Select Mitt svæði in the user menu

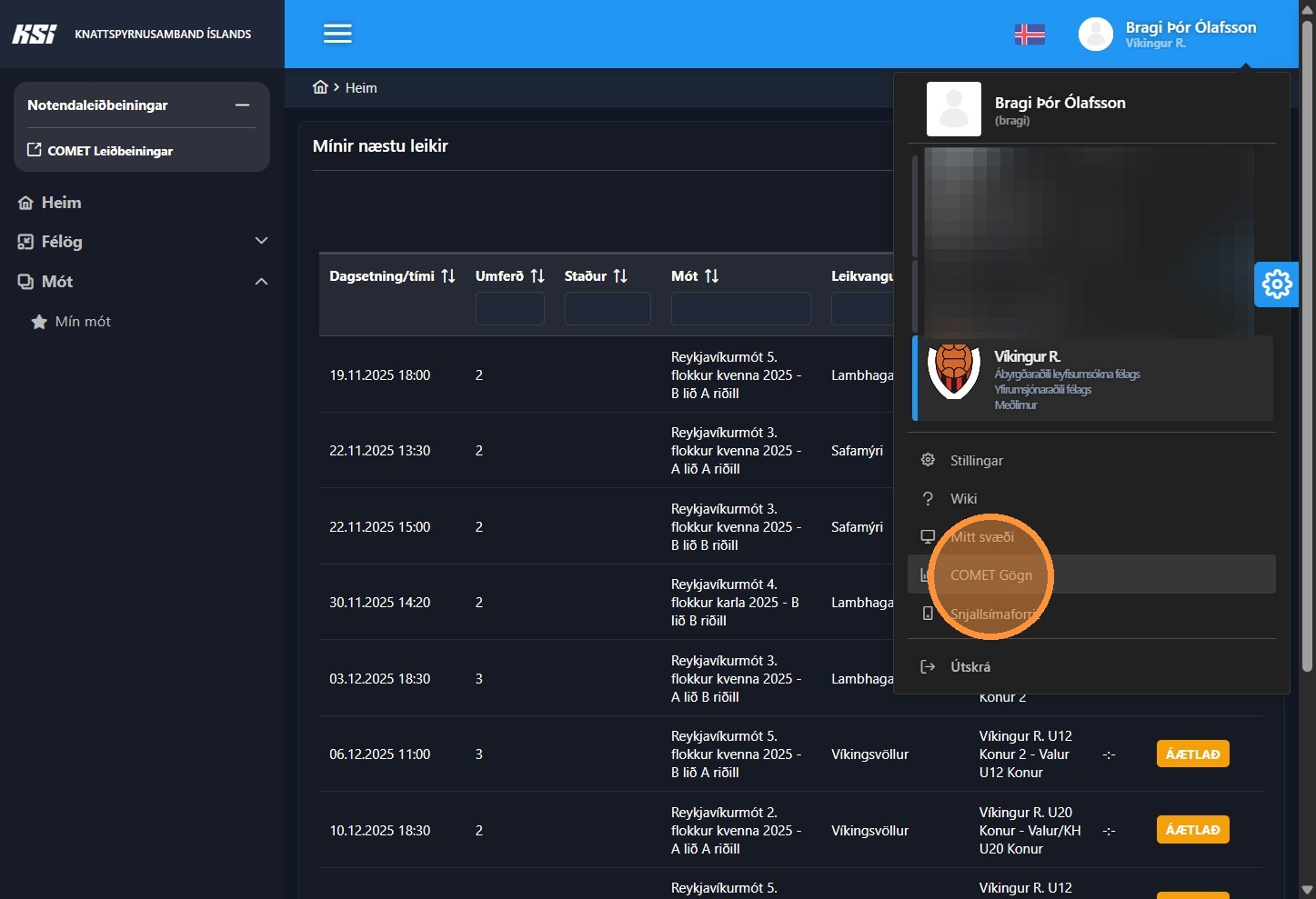click(x=1091, y=536)
